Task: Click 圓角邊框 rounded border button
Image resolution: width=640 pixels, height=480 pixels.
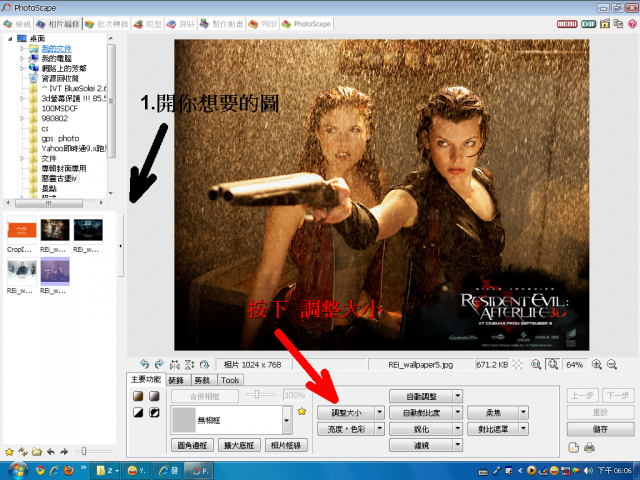Action: (x=192, y=445)
